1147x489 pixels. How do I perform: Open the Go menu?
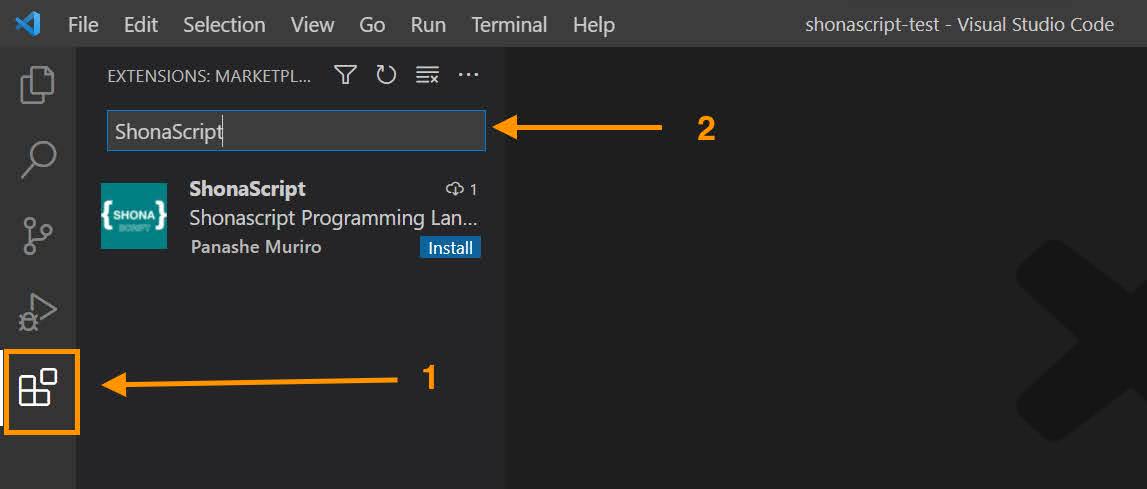click(372, 25)
